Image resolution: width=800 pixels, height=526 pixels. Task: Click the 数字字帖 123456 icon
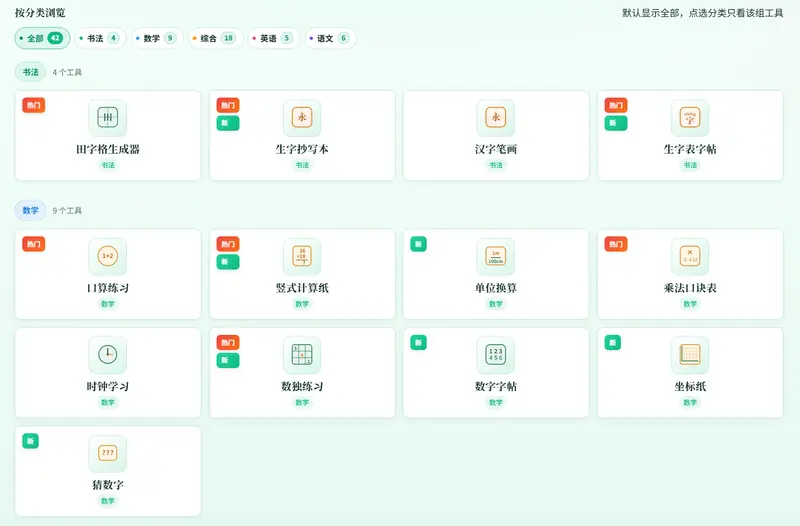click(x=496, y=355)
